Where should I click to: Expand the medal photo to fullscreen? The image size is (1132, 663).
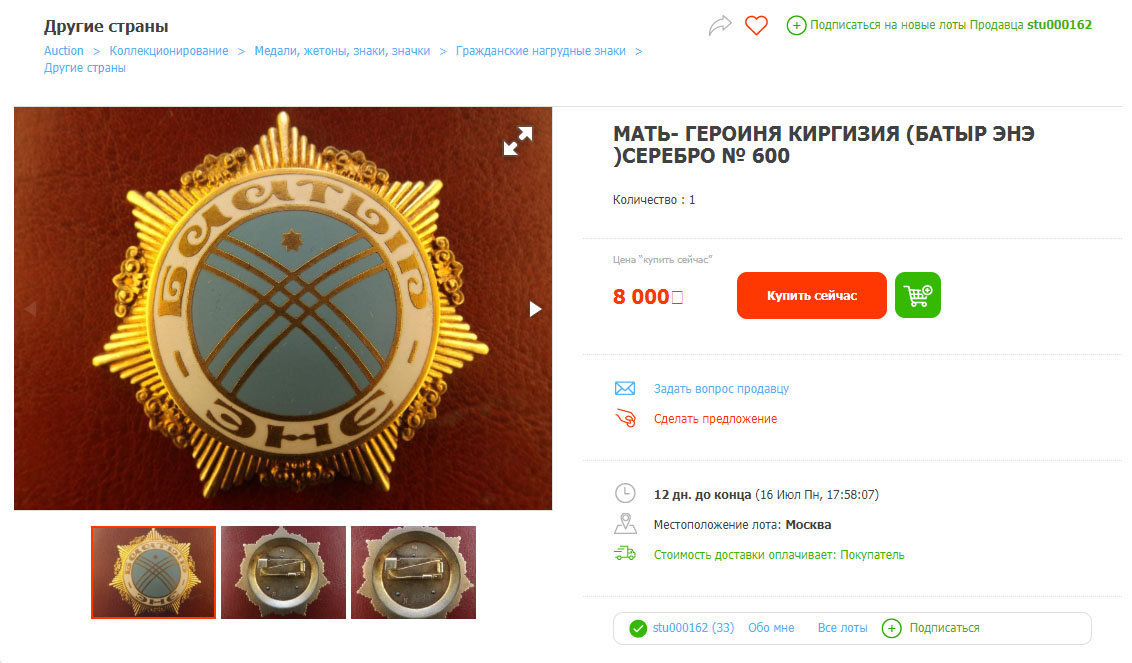[518, 141]
